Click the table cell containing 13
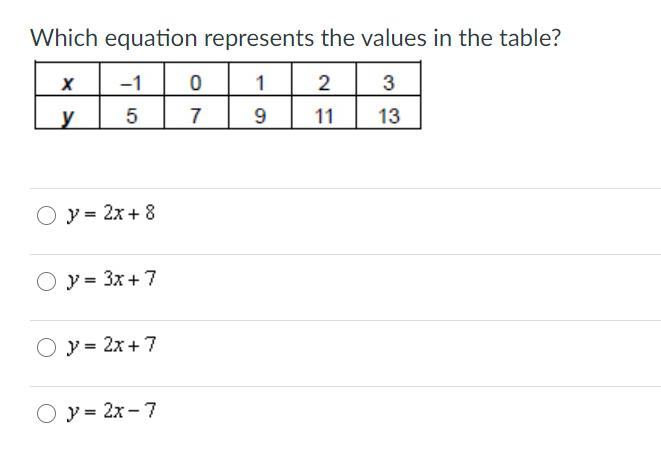Screen dimensions: 661x458 (x=389, y=112)
